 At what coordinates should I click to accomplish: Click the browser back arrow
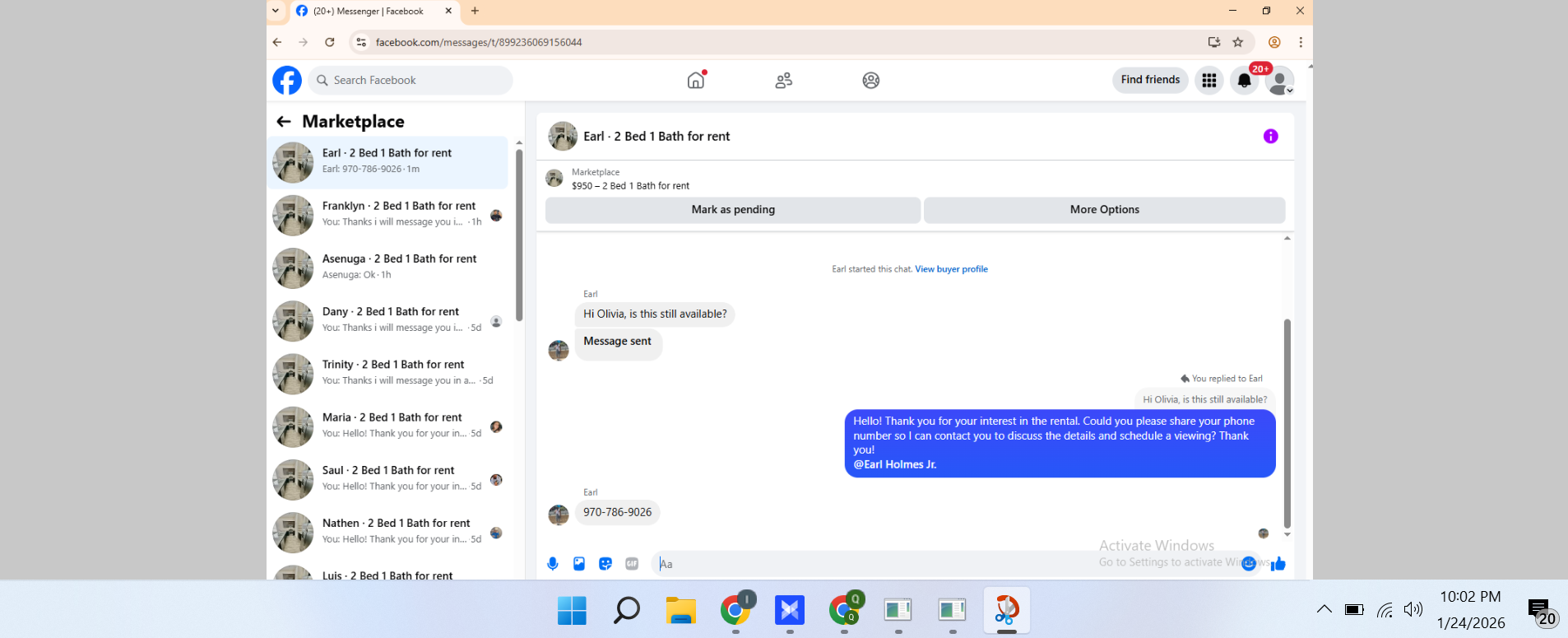(x=277, y=42)
